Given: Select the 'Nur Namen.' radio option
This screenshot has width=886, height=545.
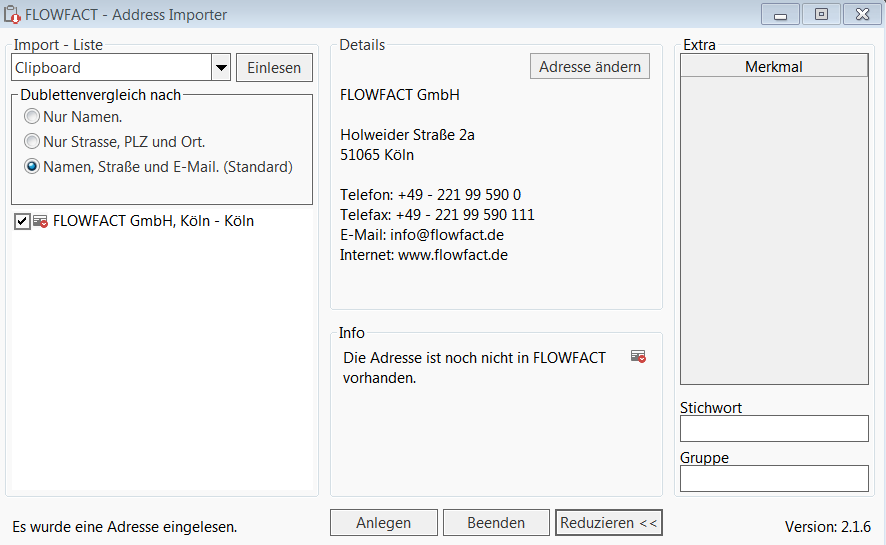Looking at the screenshot, I should coord(33,116).
